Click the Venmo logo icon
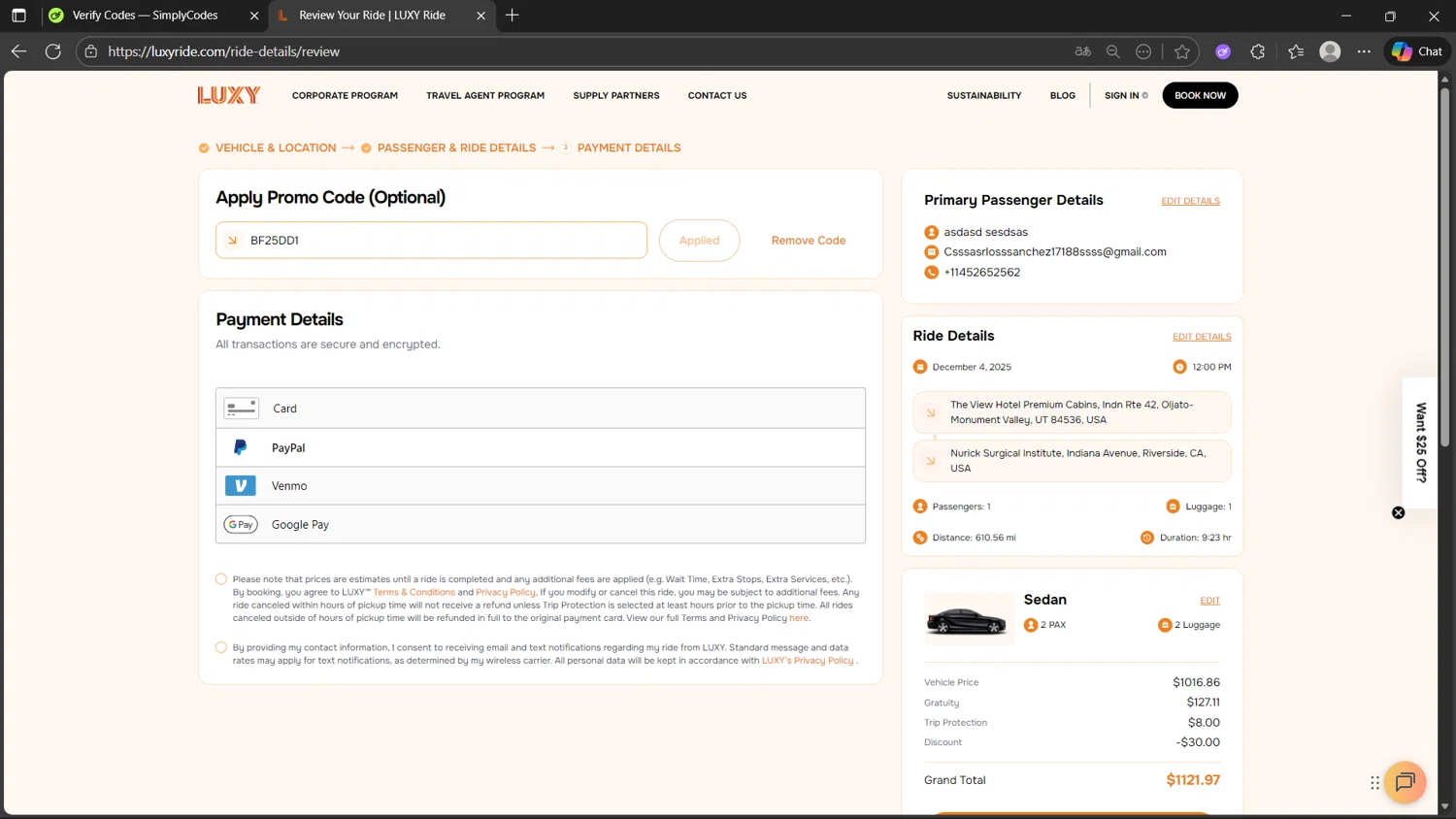Viewport: 1456px width, 819px height. click(x=240, y=485)
